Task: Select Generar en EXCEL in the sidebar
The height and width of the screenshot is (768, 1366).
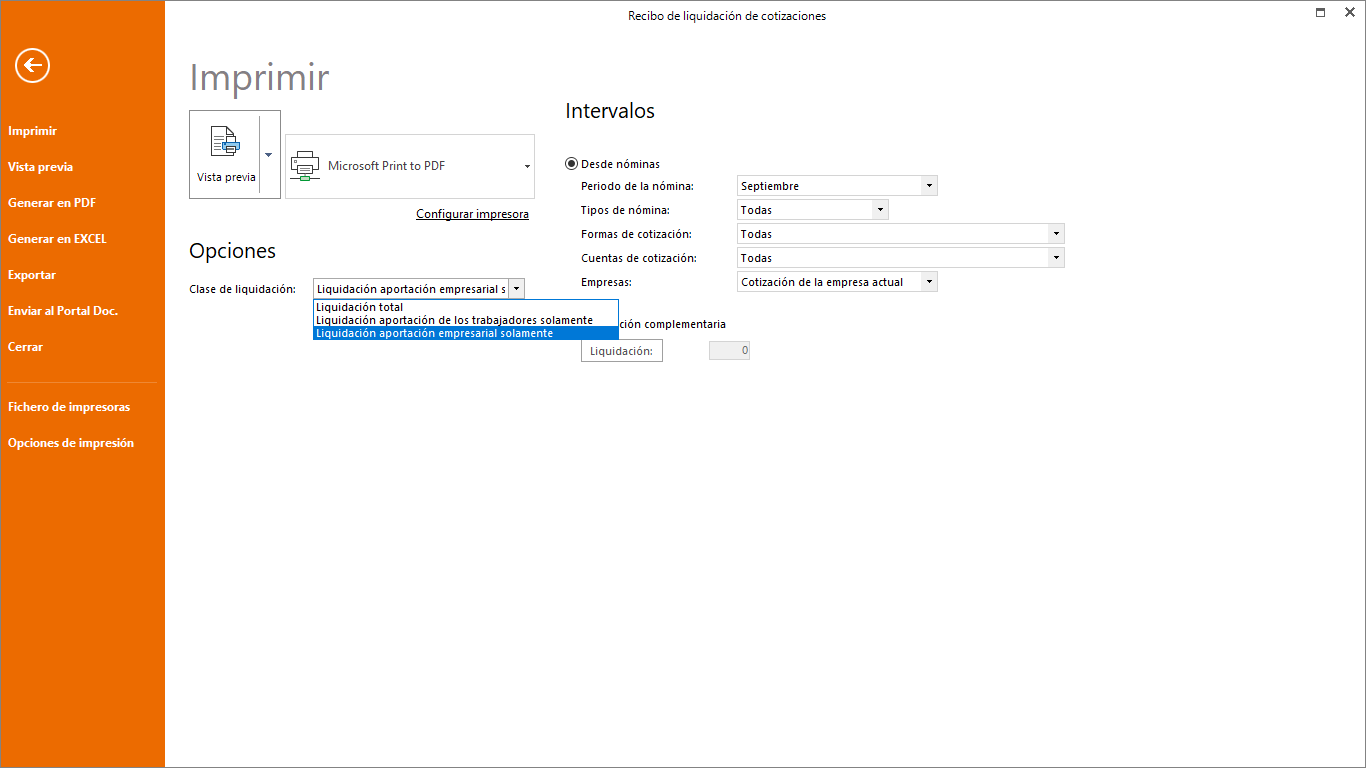Action: pyautogui.click(x=57, y=239)
